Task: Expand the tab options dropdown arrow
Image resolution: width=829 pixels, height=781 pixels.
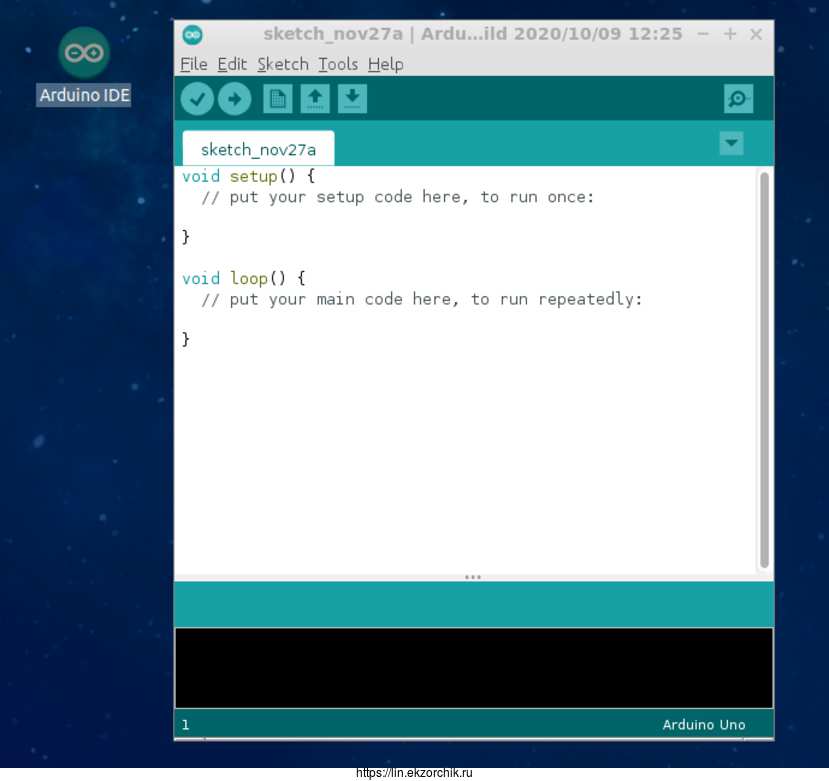Action: pos(731,144)
